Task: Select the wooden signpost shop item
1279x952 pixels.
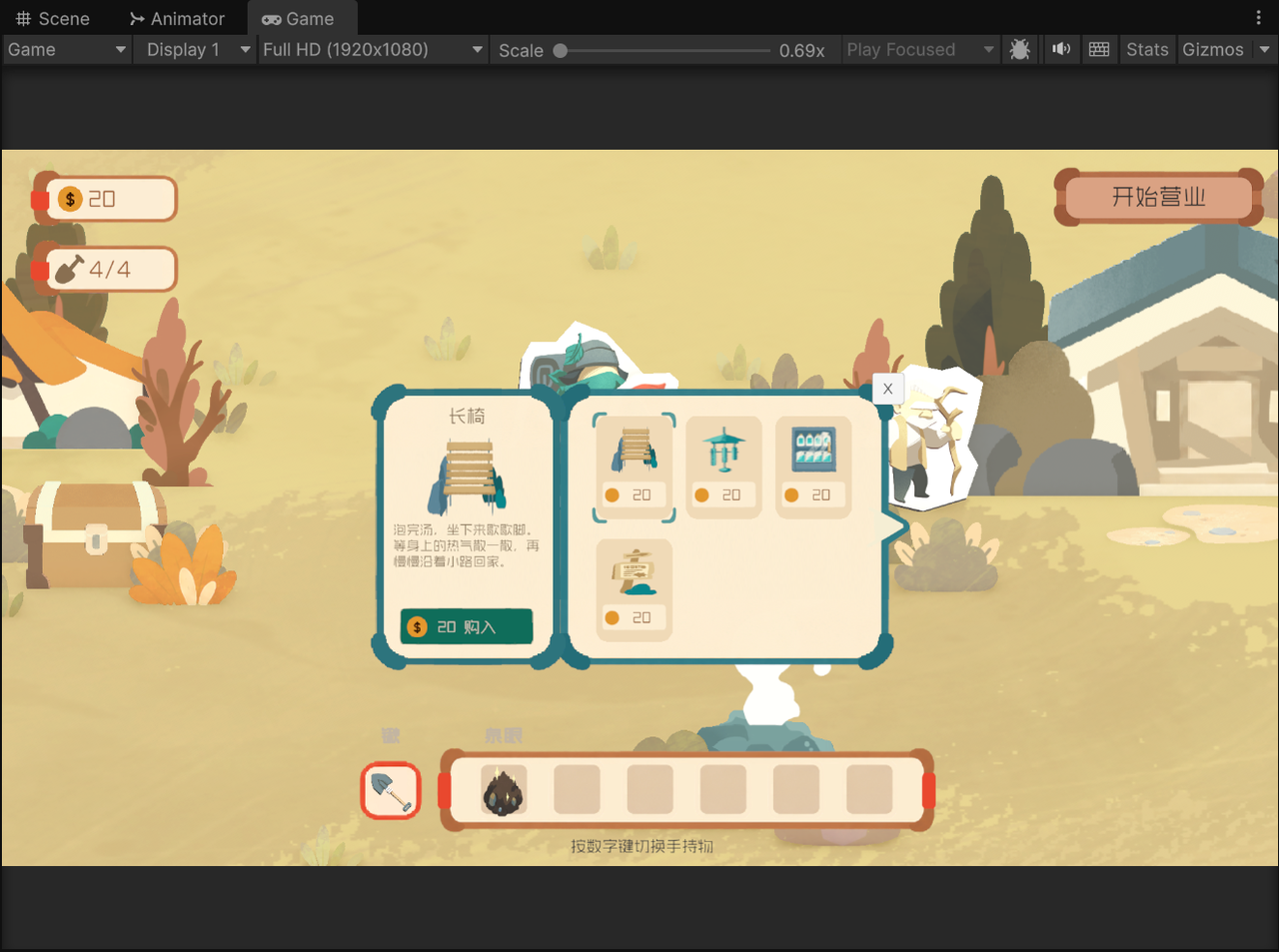Action: point(635,589)
